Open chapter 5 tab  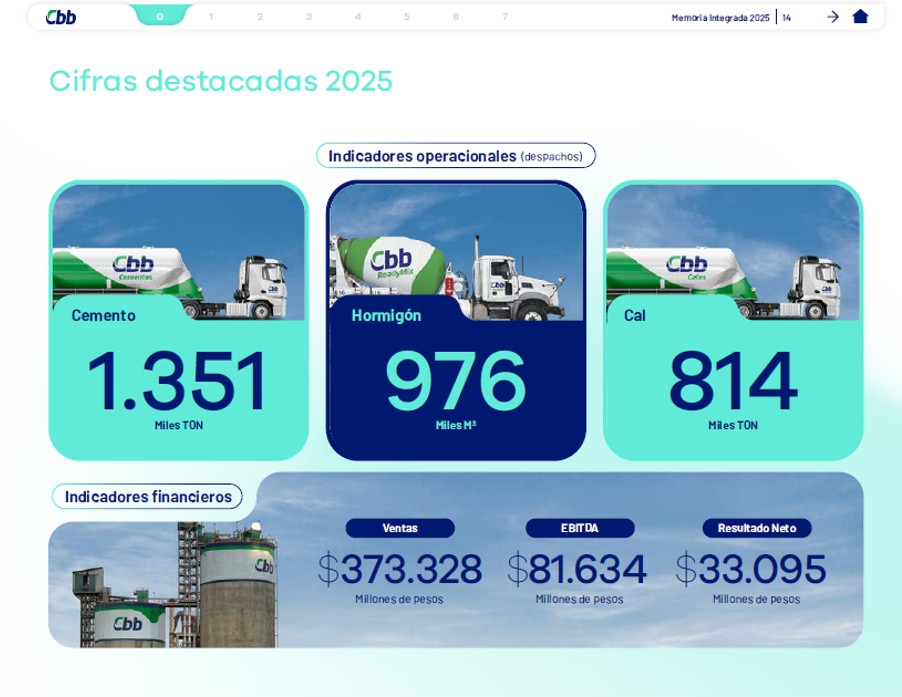point(407,17)
